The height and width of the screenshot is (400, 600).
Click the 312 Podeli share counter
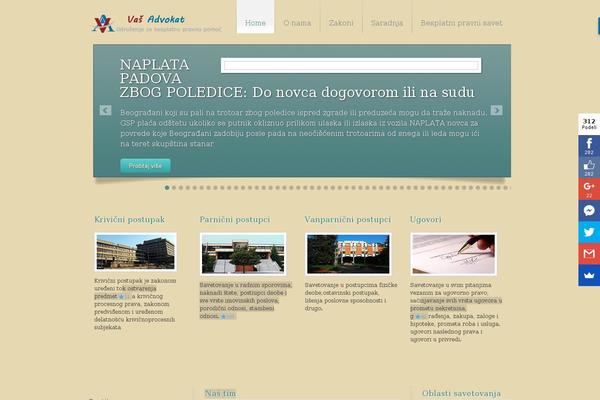(589, 124)
